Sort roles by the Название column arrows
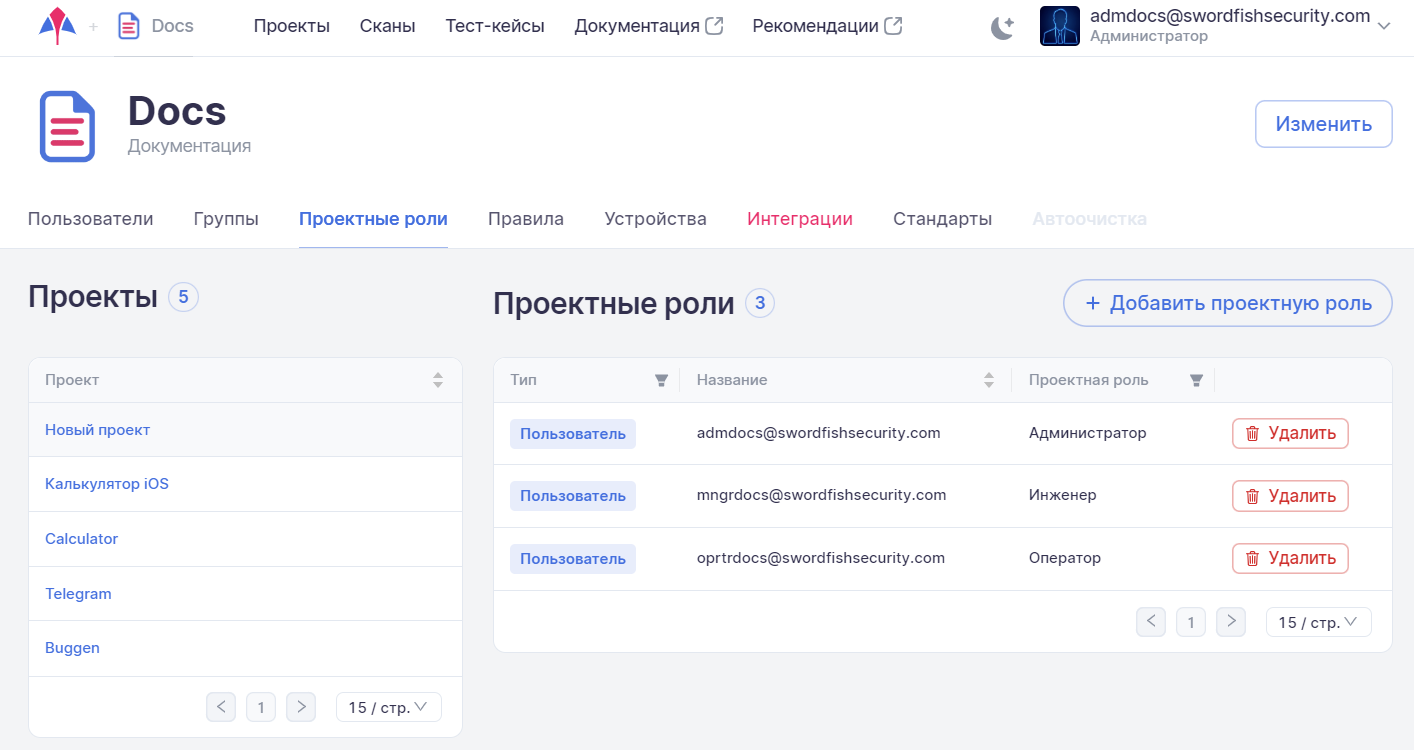1414x750 pixels. click(x=989, y=380)
